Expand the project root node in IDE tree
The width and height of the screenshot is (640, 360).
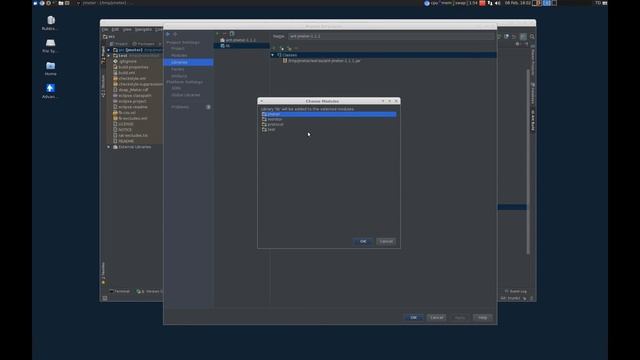(109, 50)
